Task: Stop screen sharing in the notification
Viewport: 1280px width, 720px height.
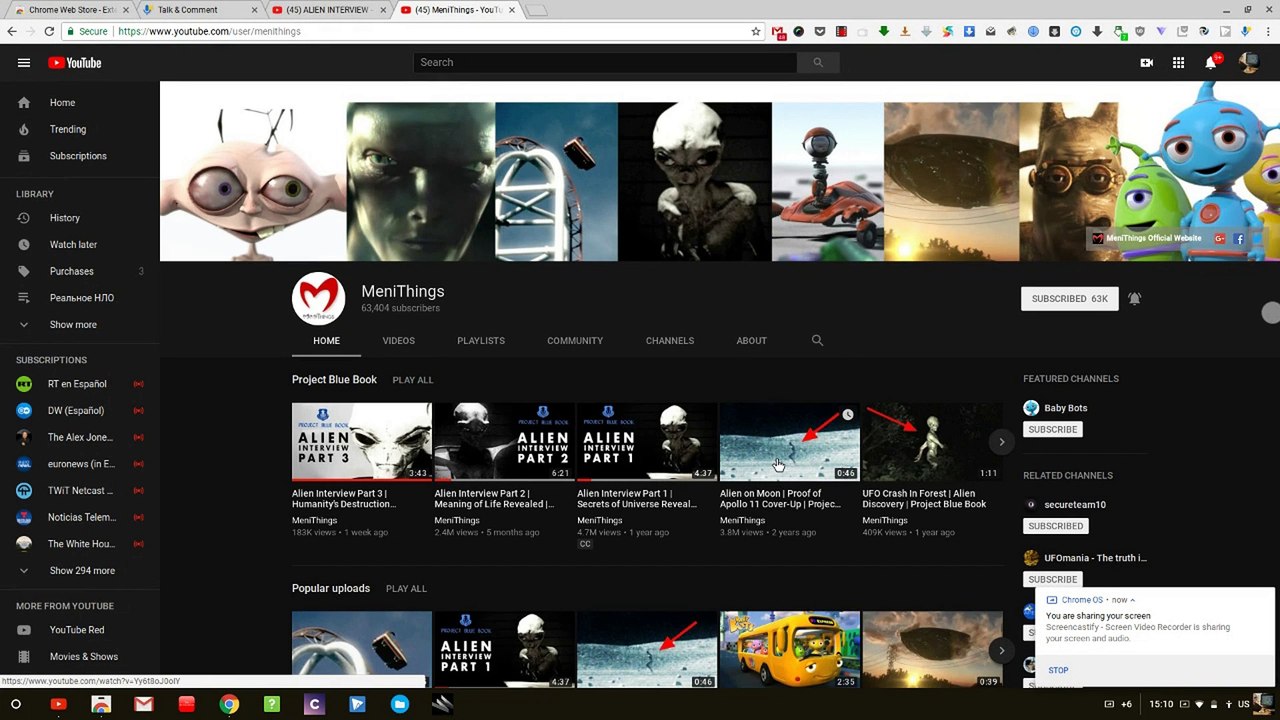Action: click(1058, 670)
